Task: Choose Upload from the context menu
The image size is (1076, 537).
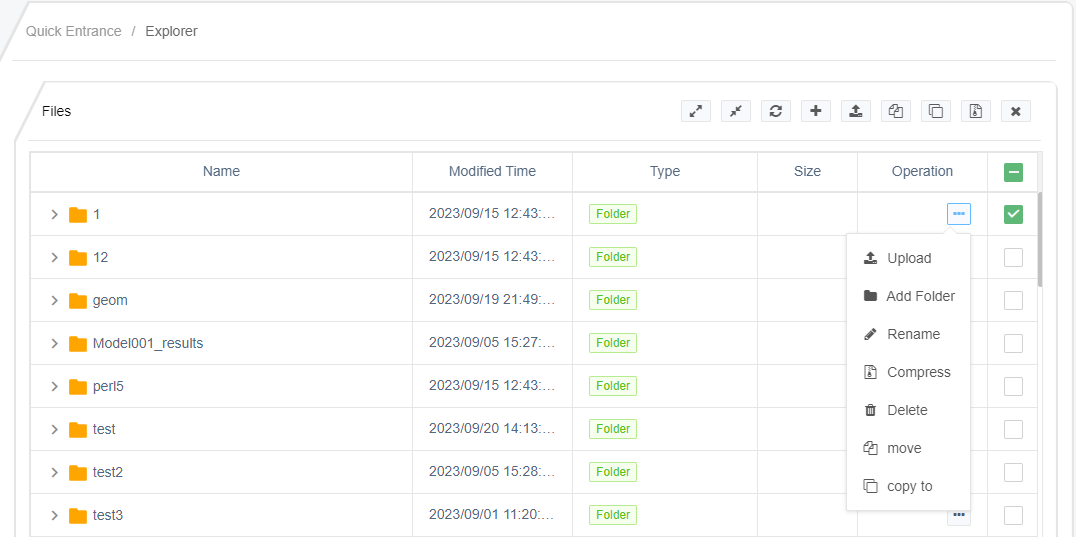Action: click(x=909, y=259)
